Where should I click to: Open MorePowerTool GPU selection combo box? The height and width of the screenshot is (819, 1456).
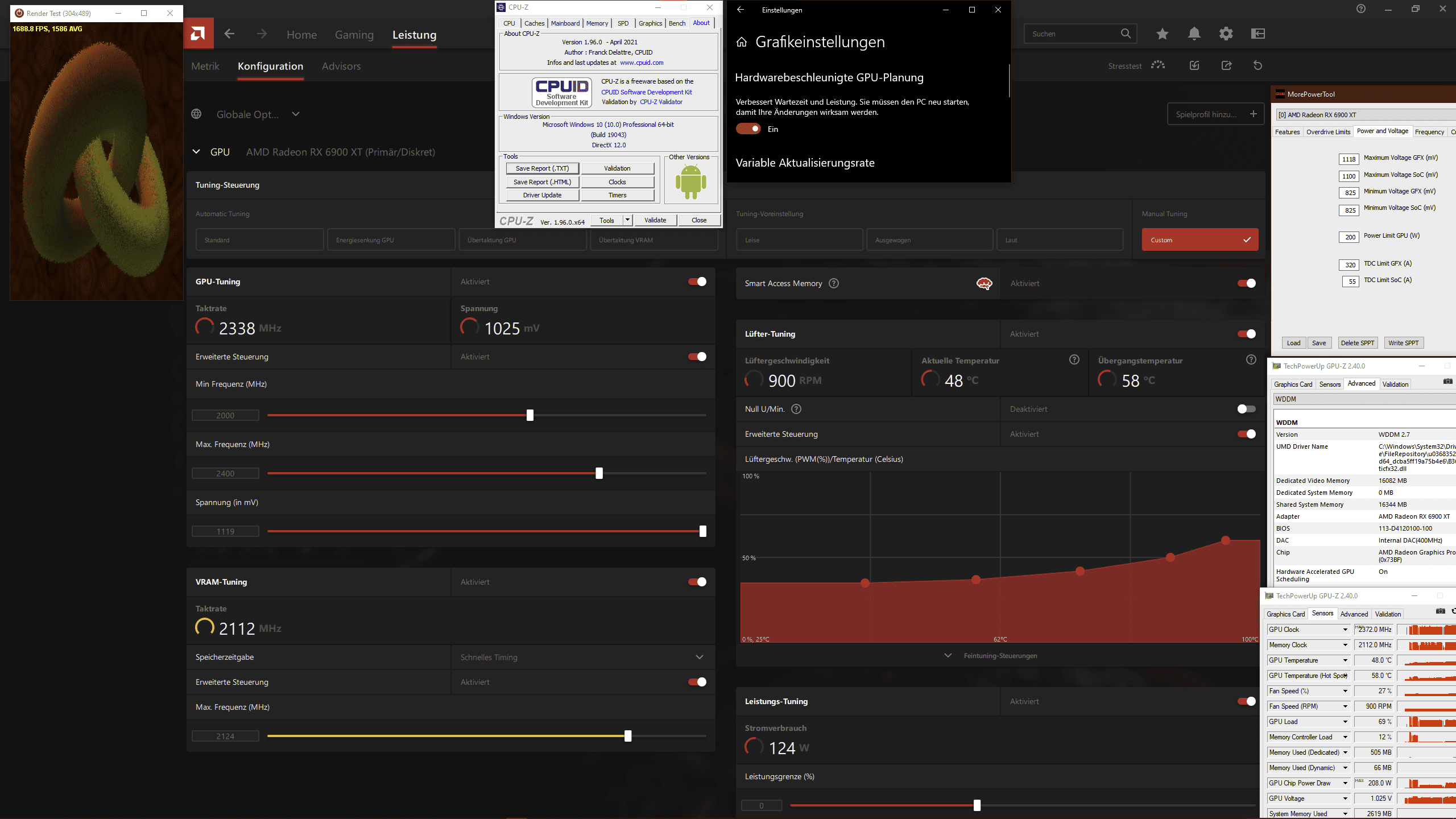1365,114
